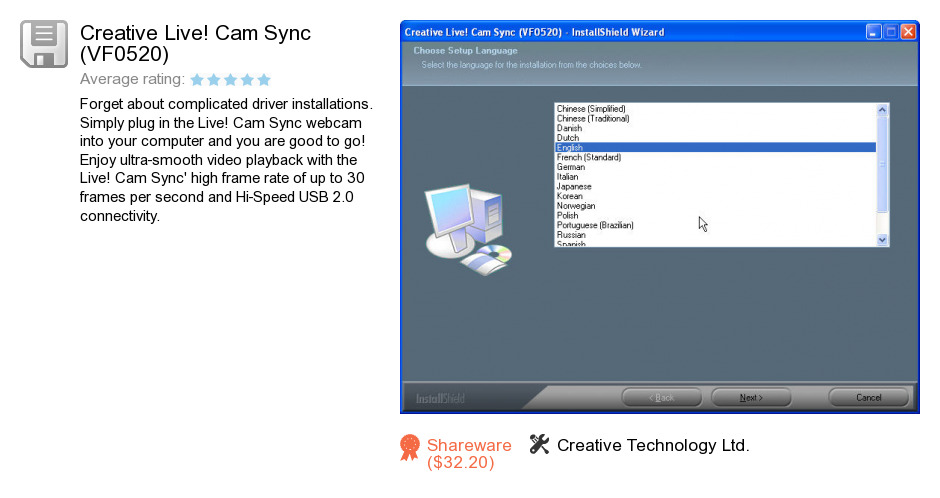
Task: Click the InstallShield Wizard title bar text
Action: tap(534, 32)
